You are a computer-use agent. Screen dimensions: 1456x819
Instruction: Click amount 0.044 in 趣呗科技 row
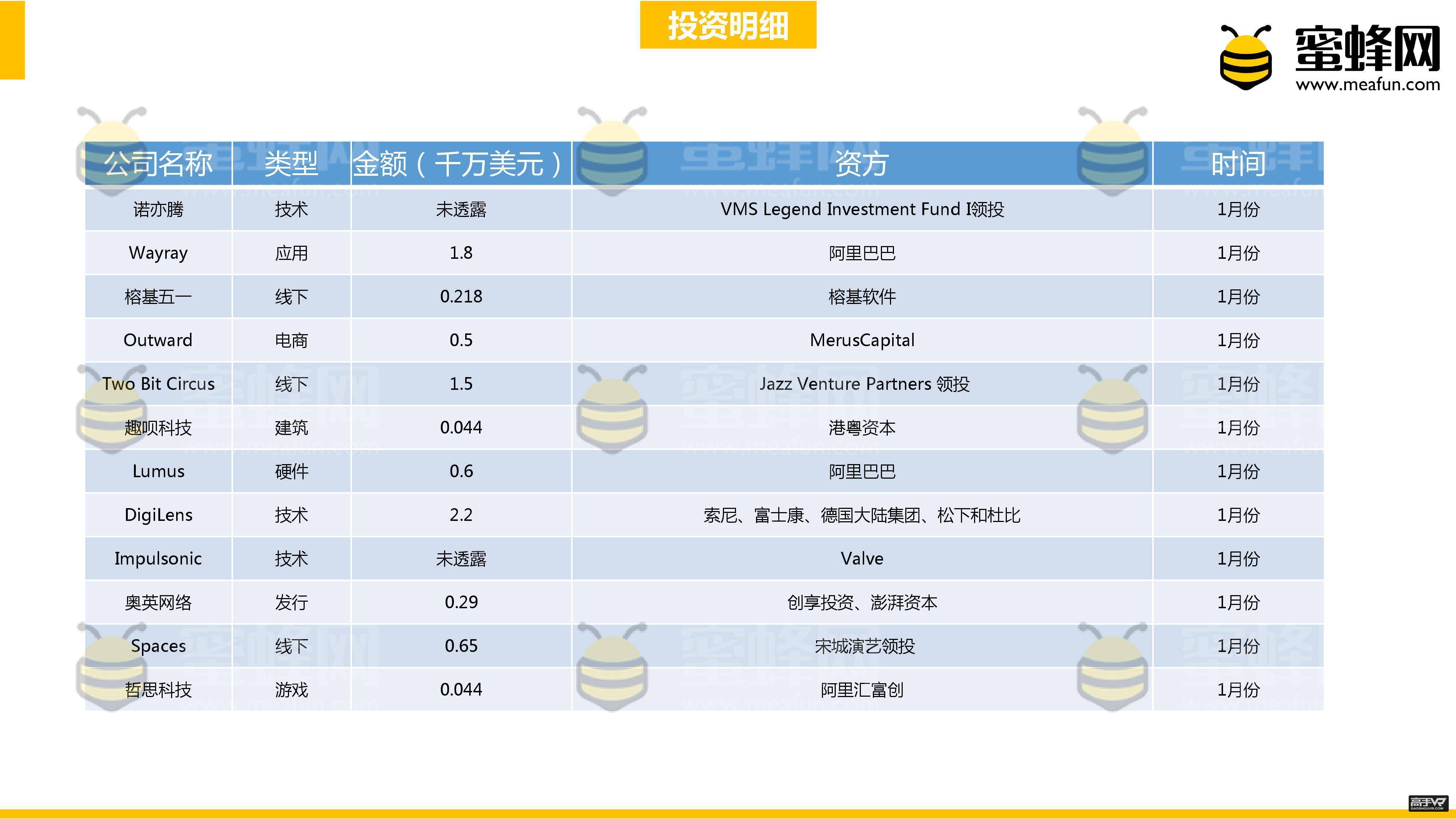pos(461,428)
